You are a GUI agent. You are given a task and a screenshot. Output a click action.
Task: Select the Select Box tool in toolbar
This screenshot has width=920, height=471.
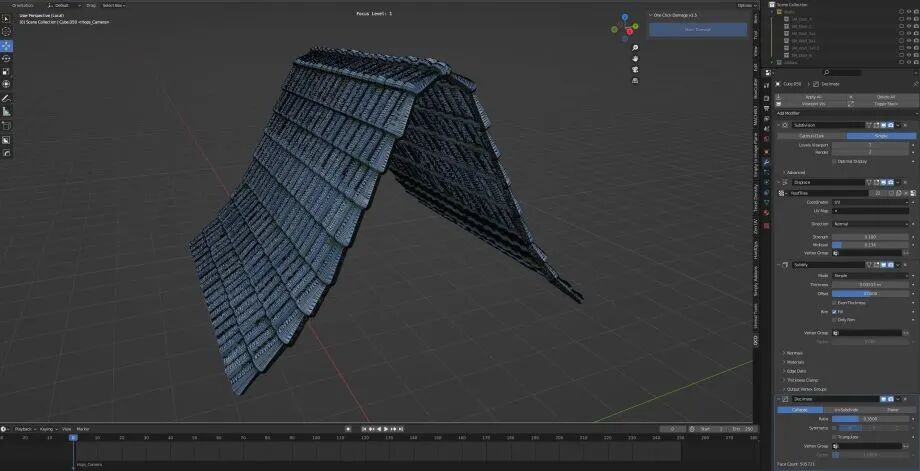coord(6,19)
